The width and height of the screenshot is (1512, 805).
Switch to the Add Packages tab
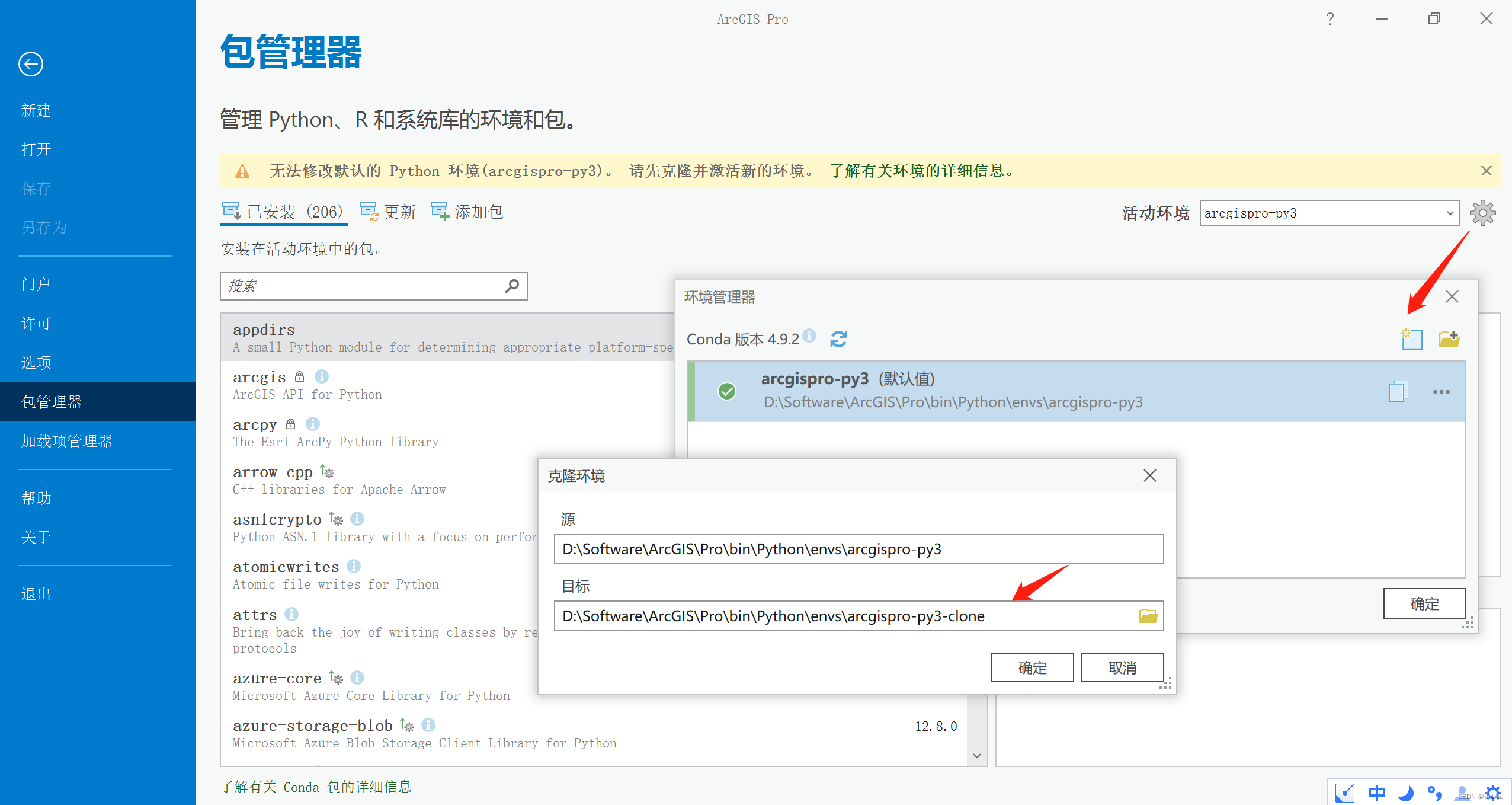468,212
